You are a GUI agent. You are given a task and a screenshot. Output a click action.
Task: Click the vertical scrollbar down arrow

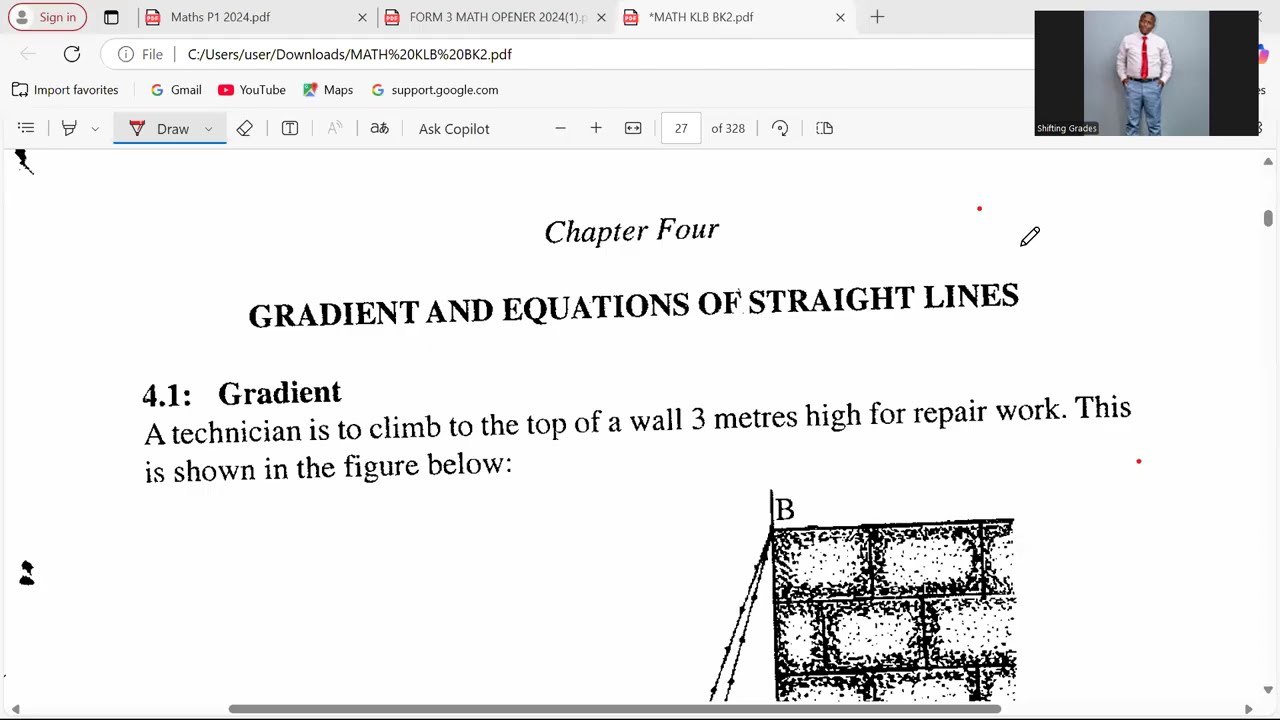pyautogui.click(x=1268, y=690)
